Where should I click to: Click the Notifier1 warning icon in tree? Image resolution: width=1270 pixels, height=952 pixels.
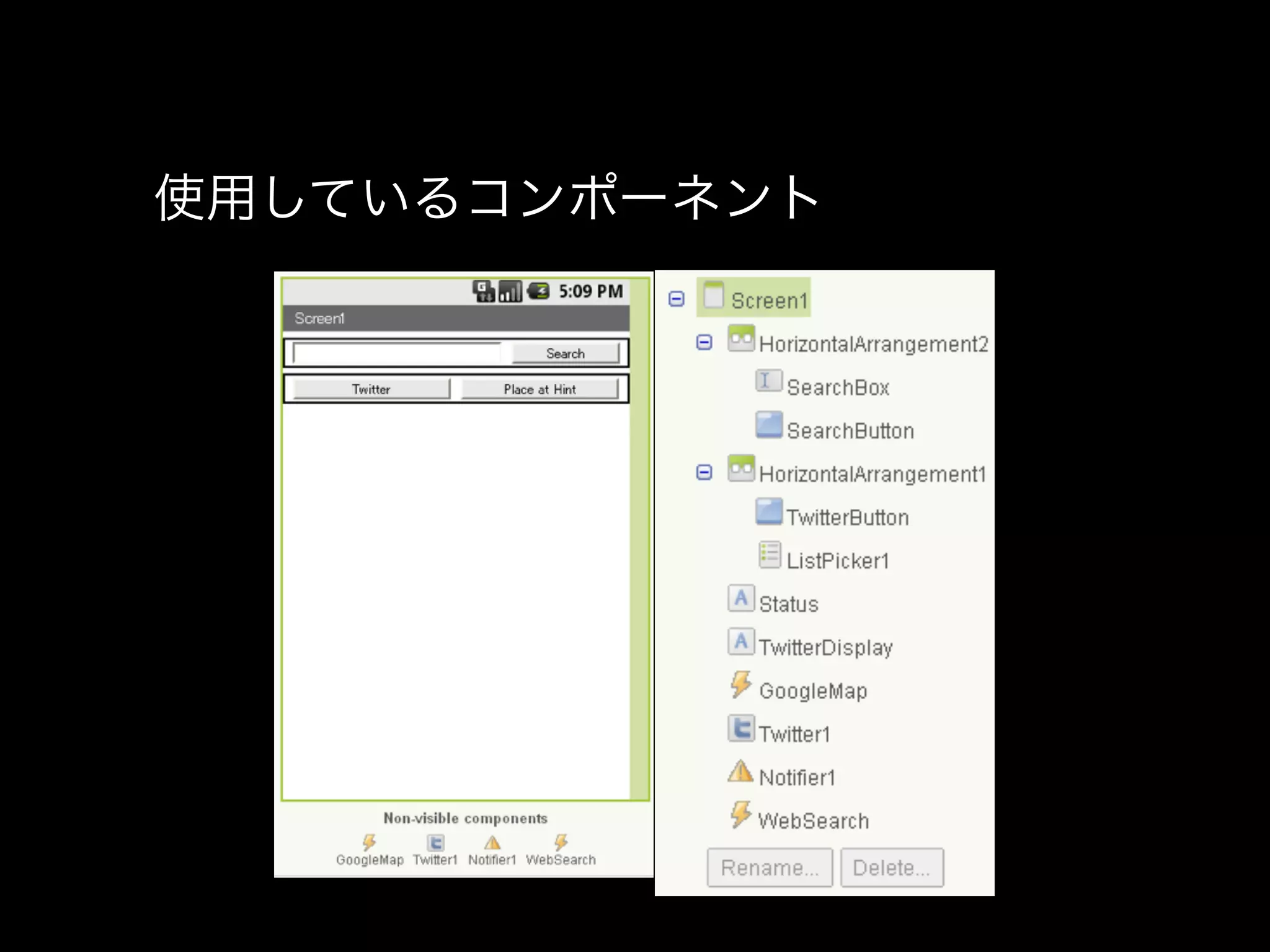[740, 771]
